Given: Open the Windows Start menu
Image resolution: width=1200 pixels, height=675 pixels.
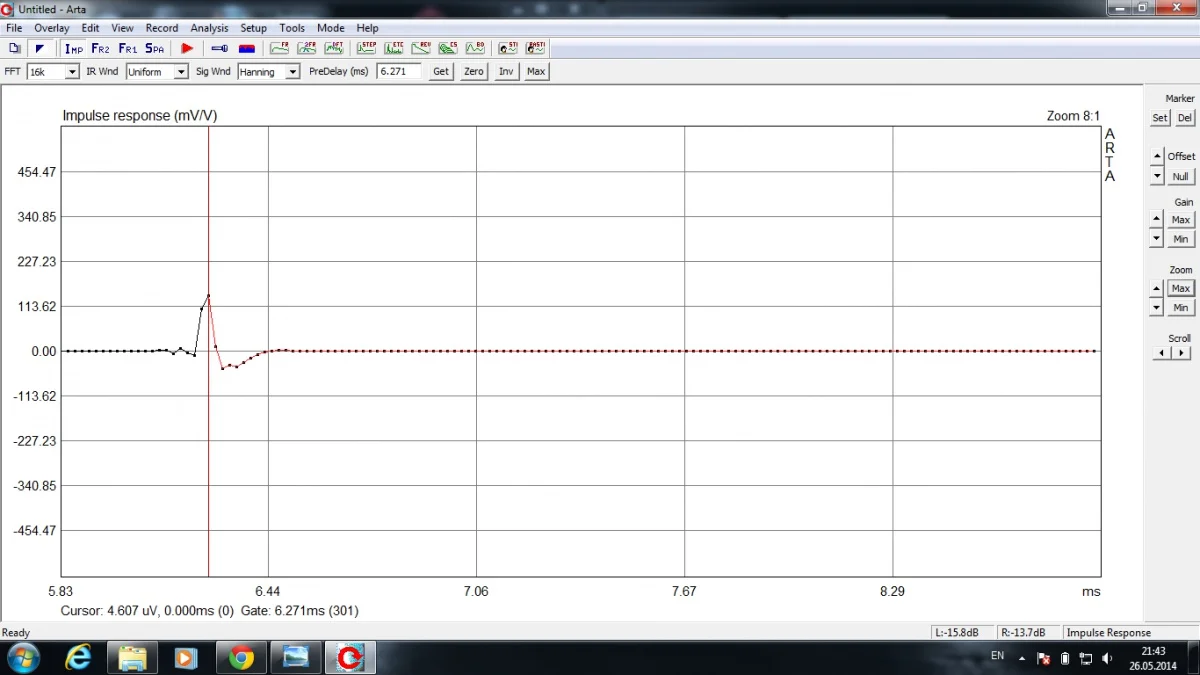Looking at the screenshot, I should click(23, 658).
